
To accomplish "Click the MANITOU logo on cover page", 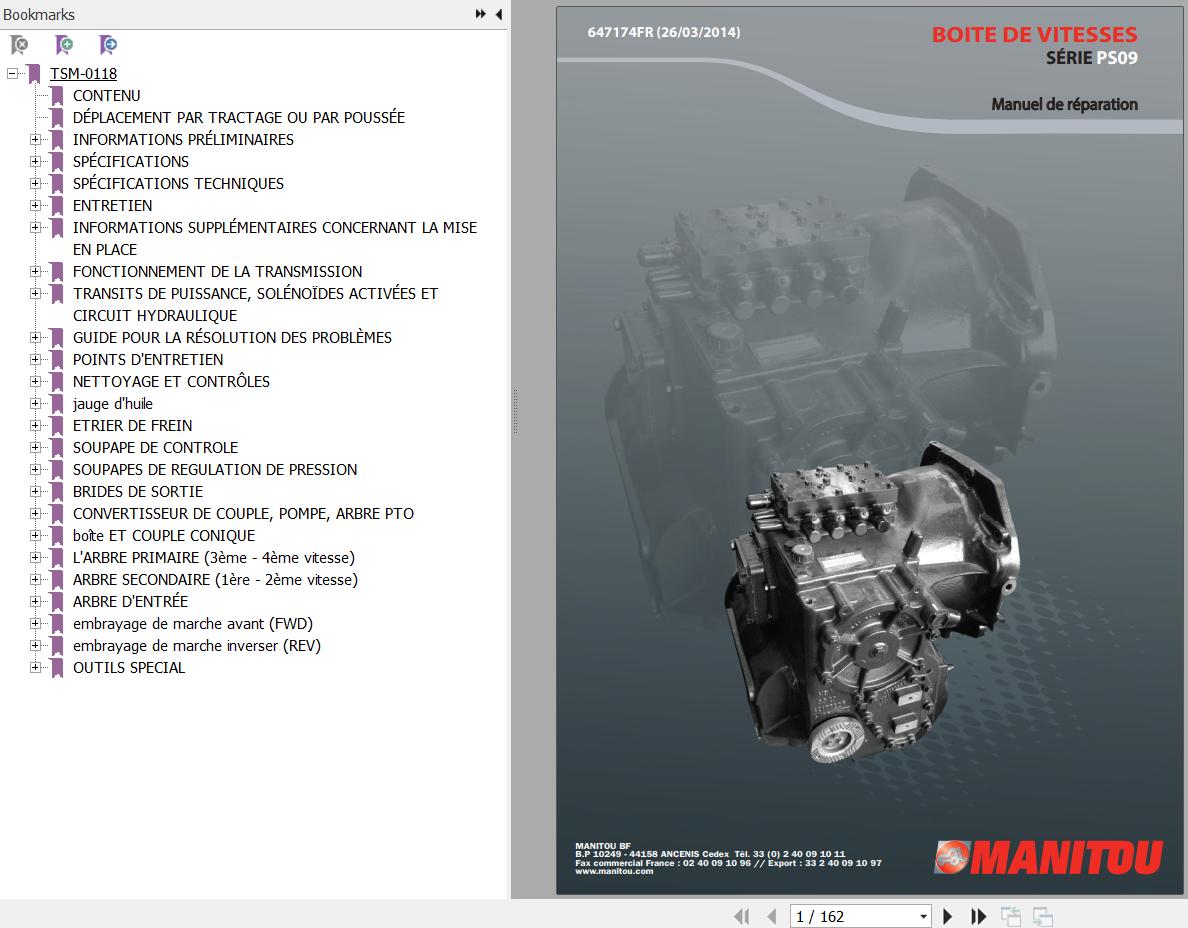I will (x=1048, y=857).
